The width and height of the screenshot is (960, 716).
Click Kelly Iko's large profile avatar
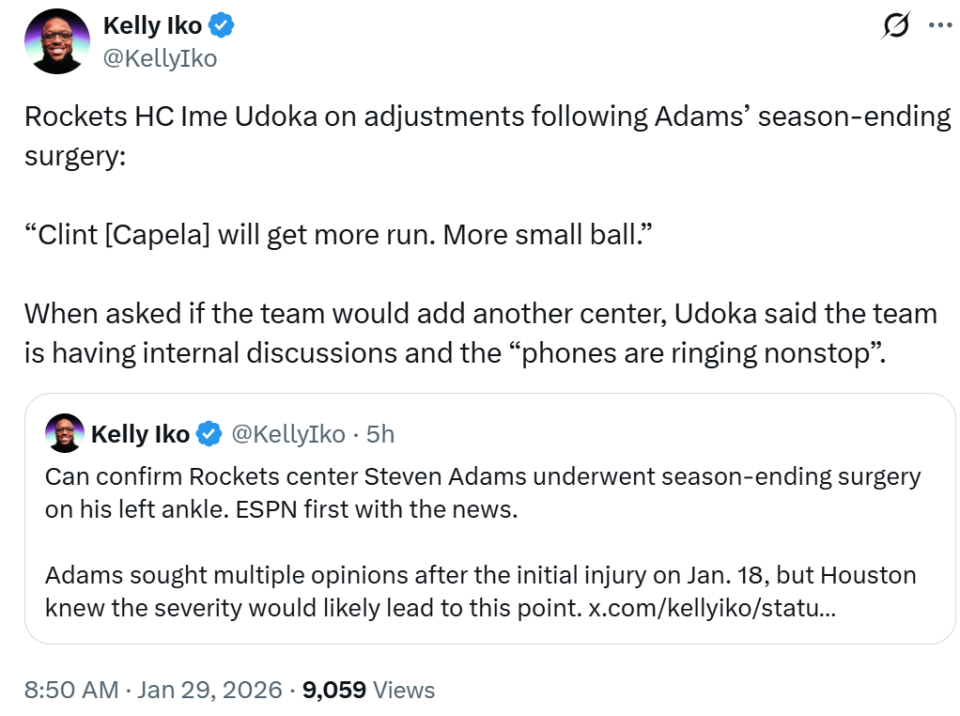[60, 42]
